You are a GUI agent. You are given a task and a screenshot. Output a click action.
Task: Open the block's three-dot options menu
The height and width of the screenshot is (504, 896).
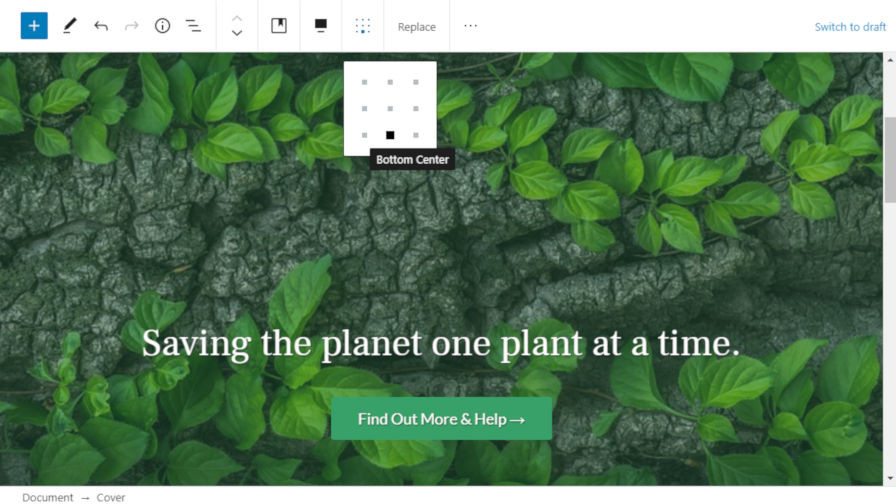pyautogui.click(x=470, y=26)
